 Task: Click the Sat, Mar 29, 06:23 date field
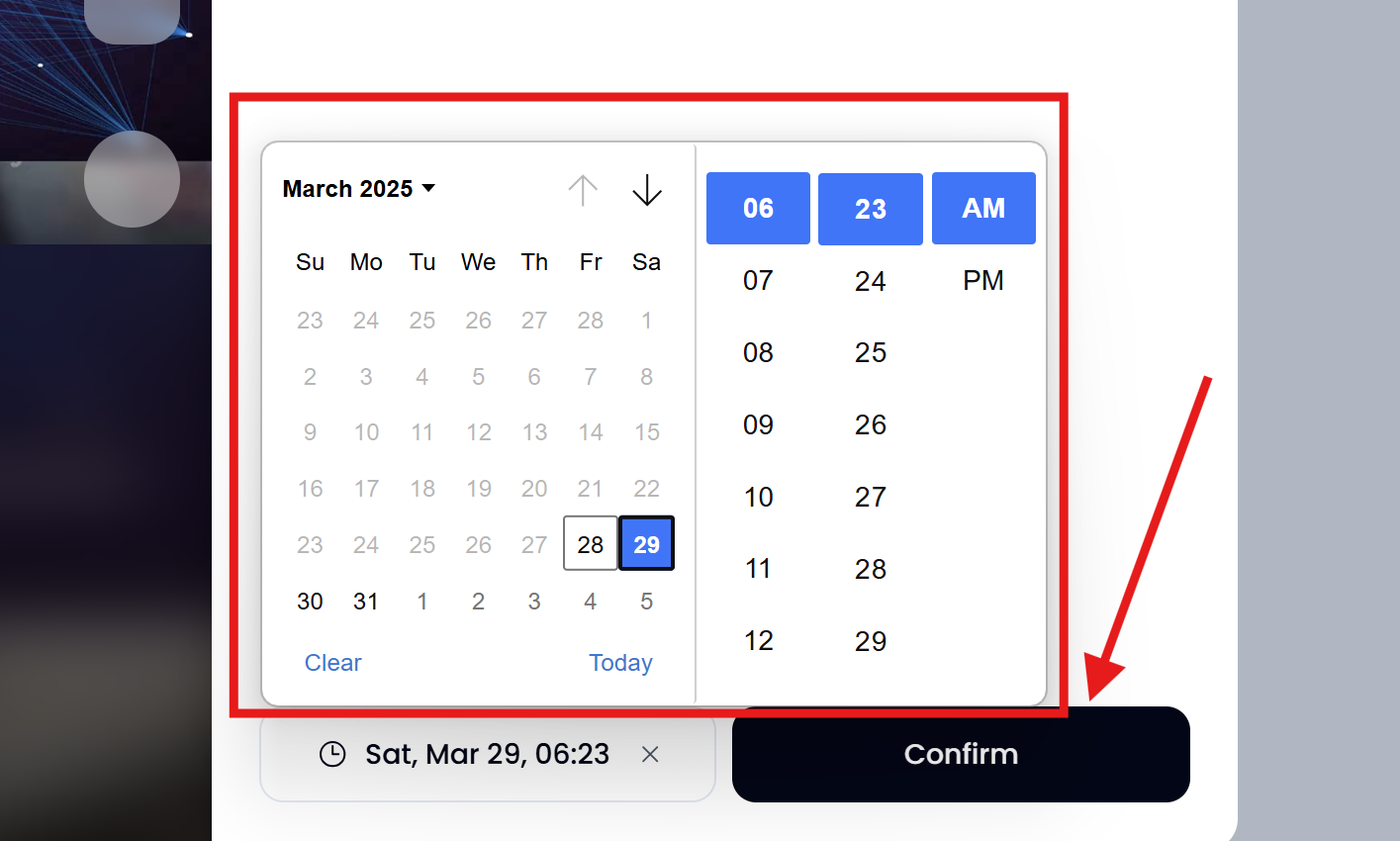[x=487, y=754]
